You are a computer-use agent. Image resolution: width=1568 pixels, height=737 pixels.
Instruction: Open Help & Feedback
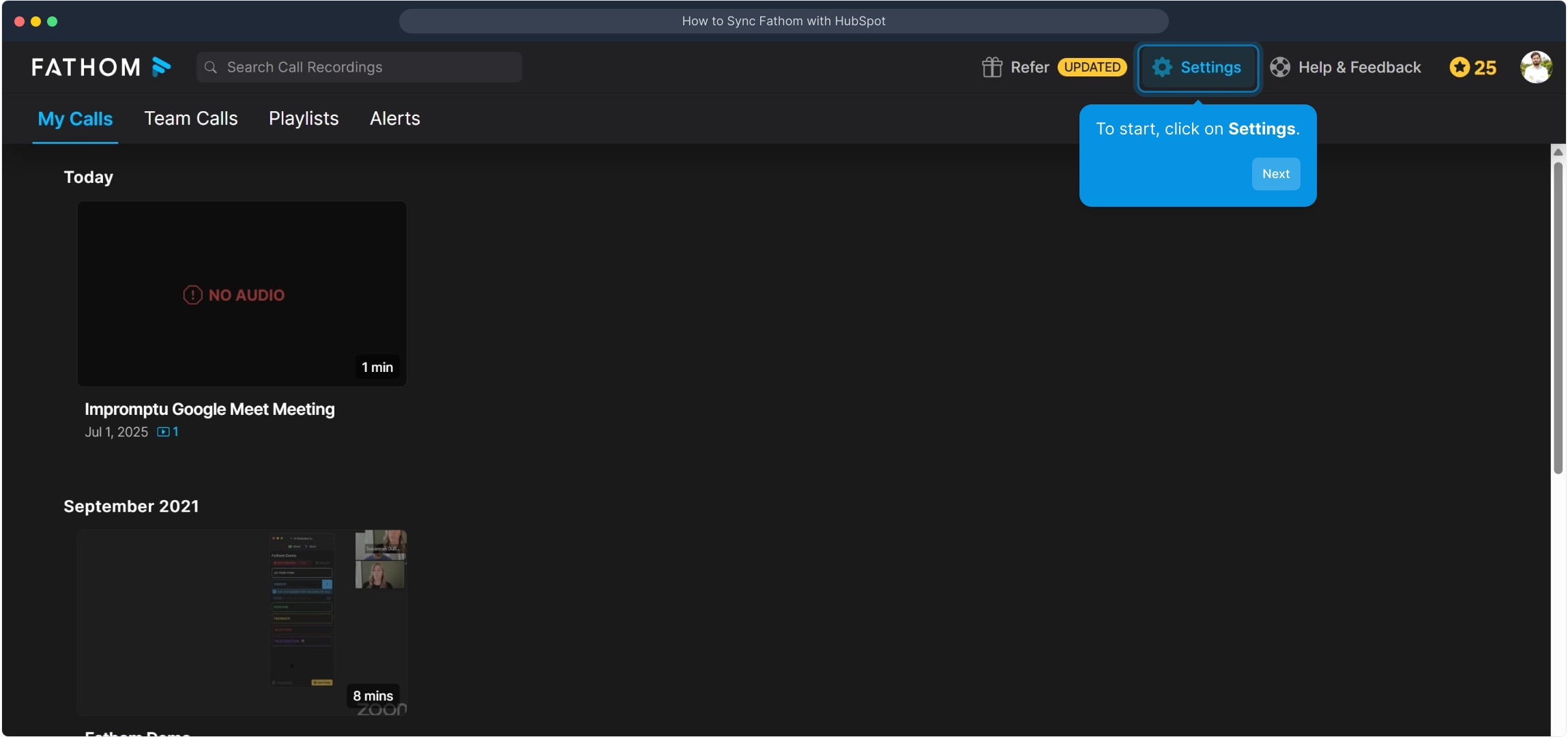click(x=1346, y=67)
